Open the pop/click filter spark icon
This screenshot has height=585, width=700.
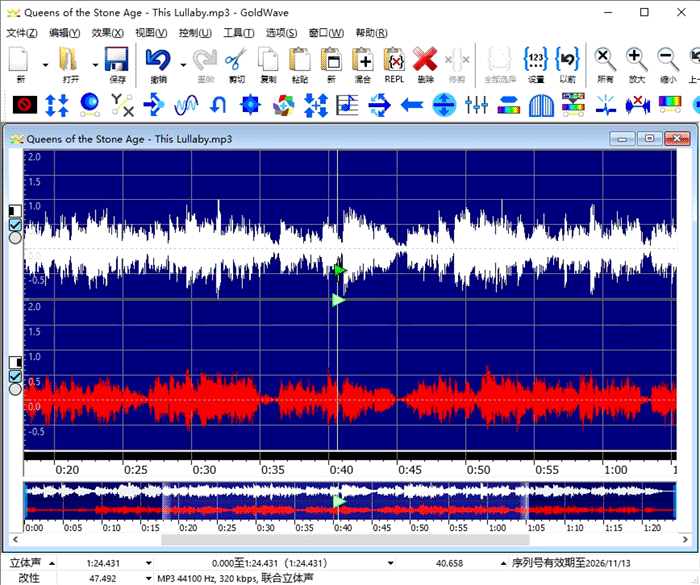[605, 105]
